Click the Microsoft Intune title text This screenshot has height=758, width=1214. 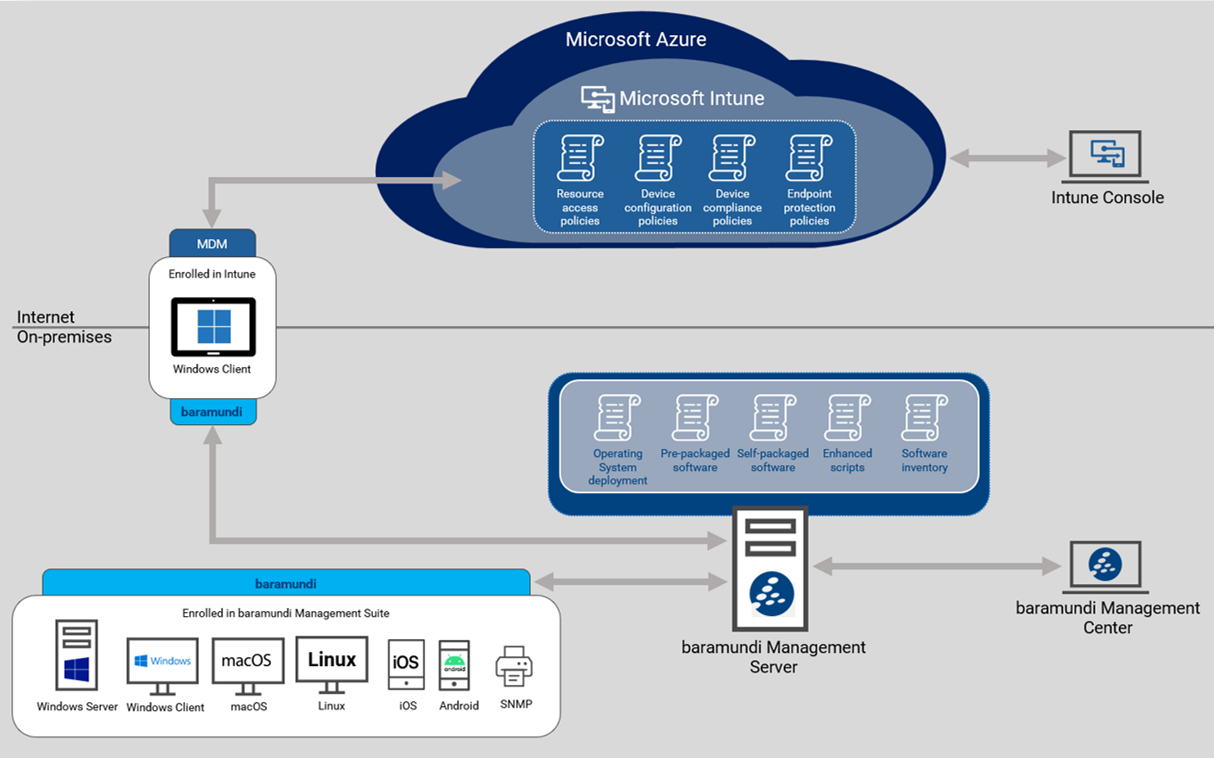[x=692, y=98]
